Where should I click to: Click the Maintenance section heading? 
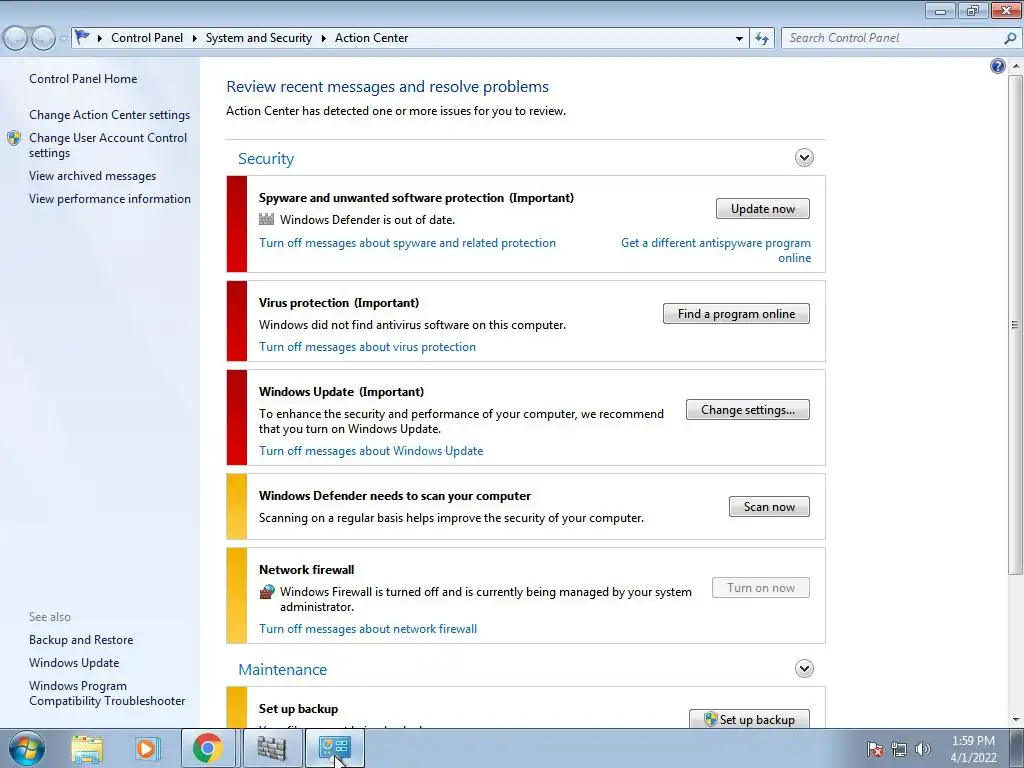[282, 669]
